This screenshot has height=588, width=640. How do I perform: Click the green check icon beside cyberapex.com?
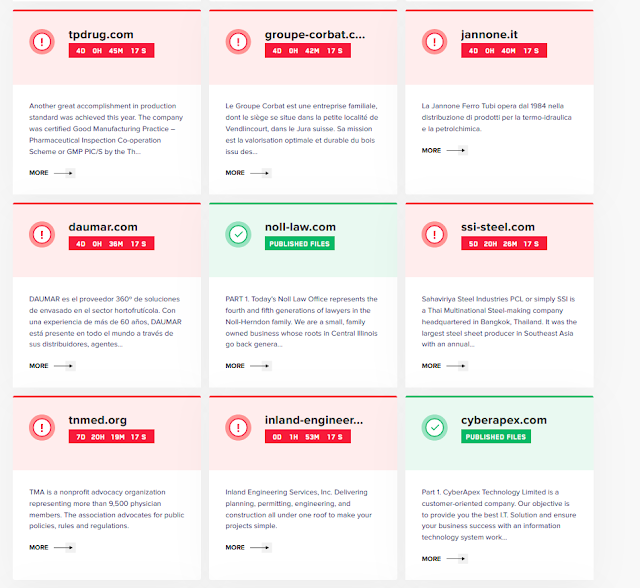[x=434, y=428]
